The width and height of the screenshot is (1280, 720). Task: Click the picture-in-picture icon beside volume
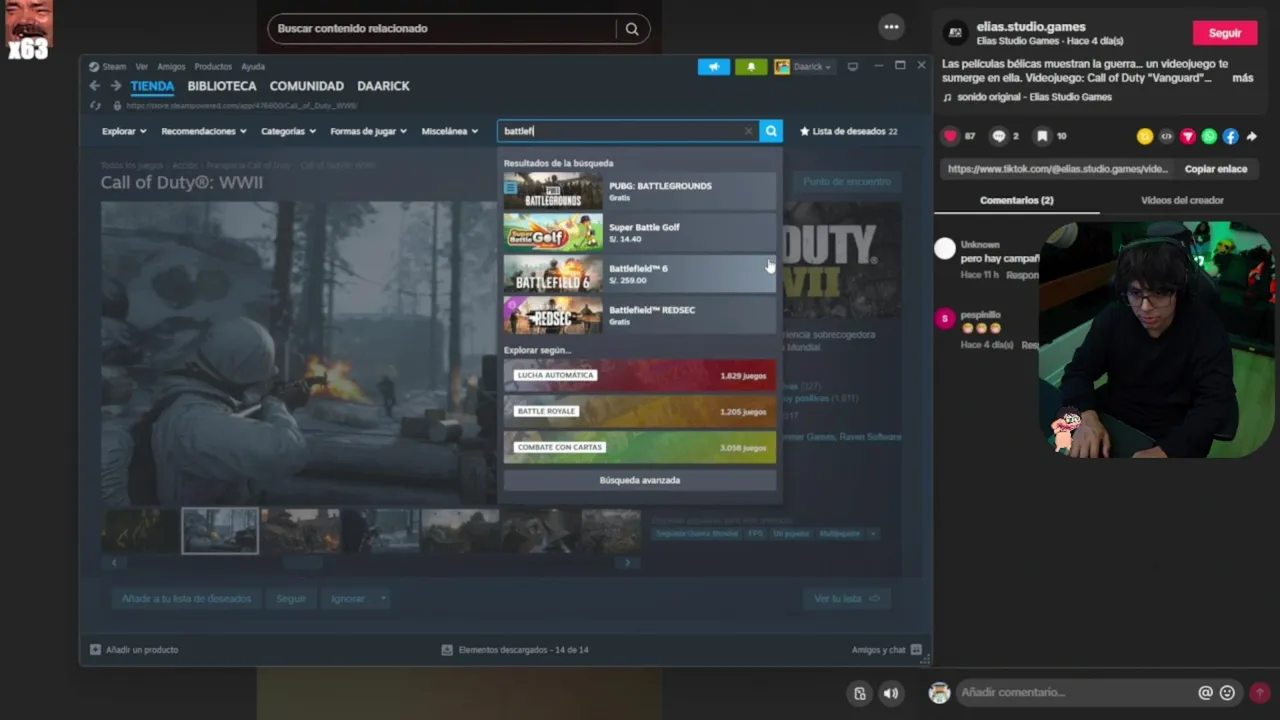coord(860,693)
